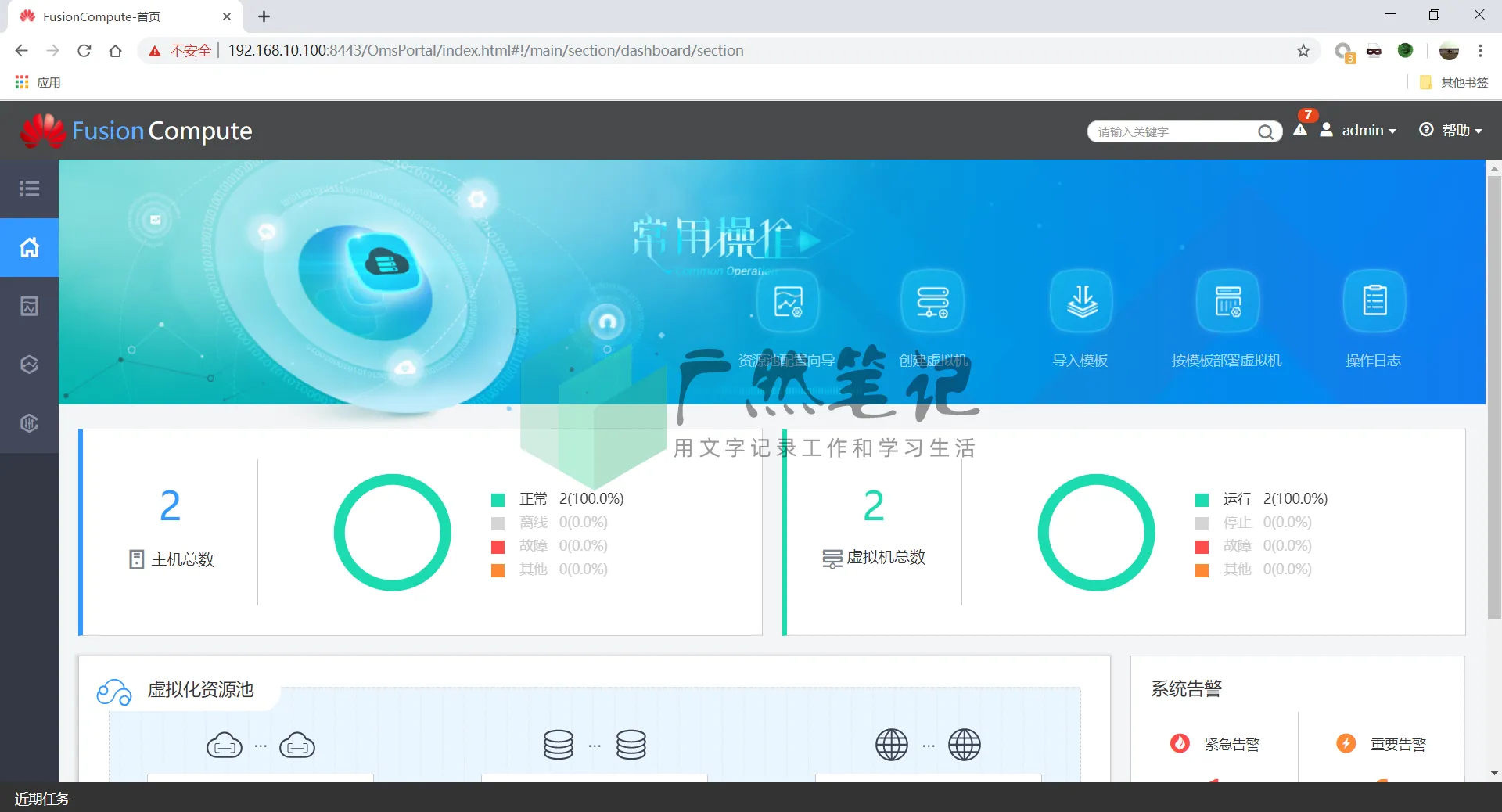
Task: Open the monitoring chart sidebar icon
Action: 29,306
